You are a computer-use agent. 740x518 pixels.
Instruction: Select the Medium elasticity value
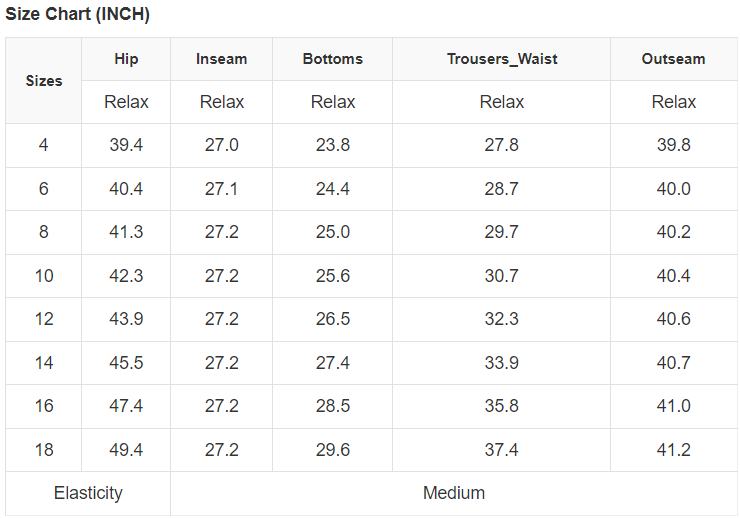[x=454, y=493]
